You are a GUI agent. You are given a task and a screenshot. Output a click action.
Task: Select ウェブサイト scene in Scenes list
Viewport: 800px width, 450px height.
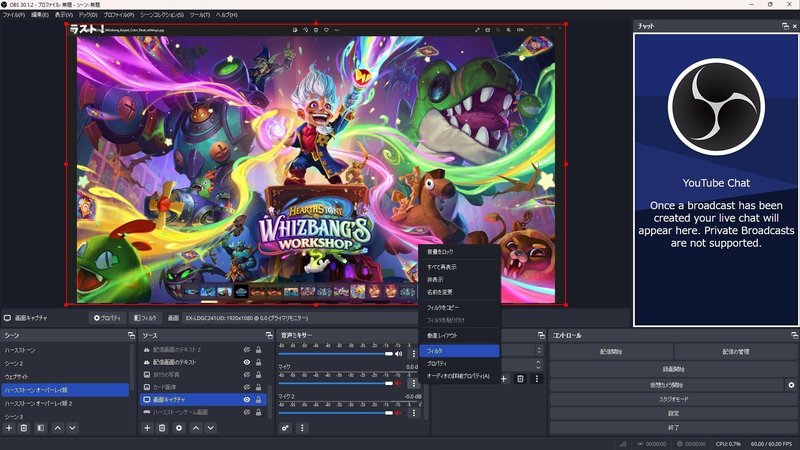coord(65,377)
